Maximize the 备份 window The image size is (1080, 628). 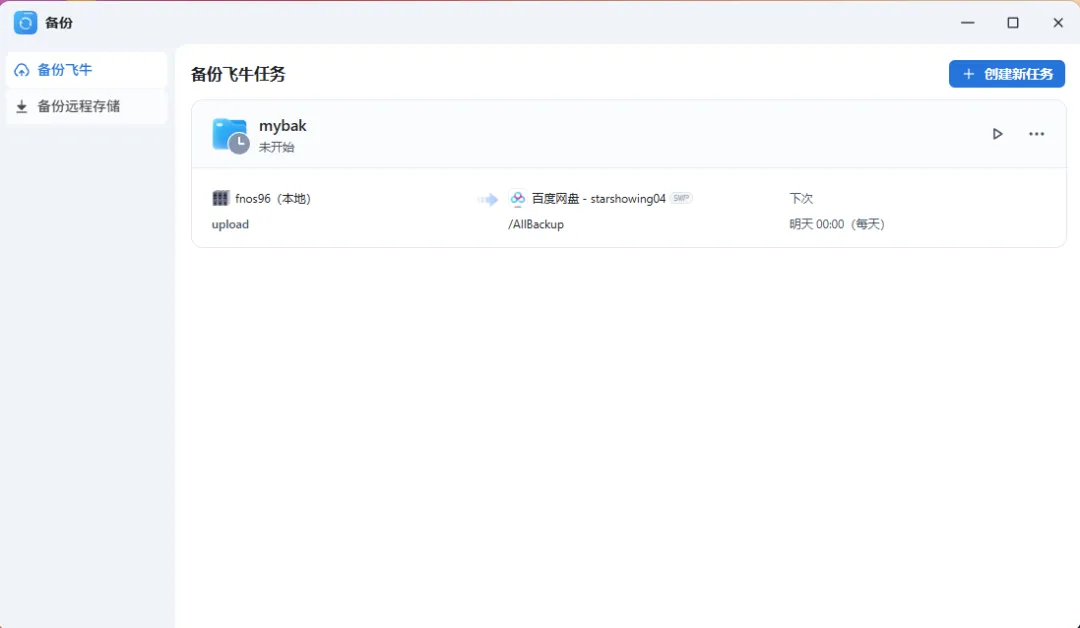pyautogui.click(x=1012, y=23)
